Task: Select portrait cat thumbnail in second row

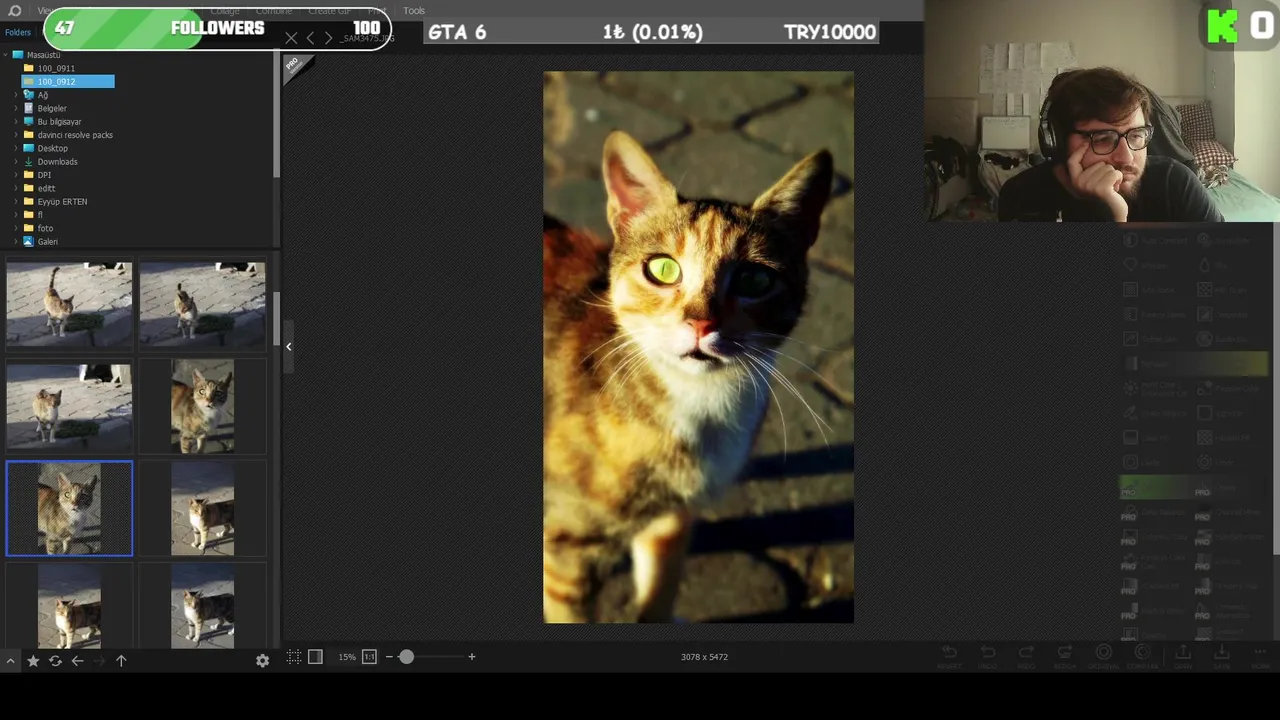Action: click(202, 406)
